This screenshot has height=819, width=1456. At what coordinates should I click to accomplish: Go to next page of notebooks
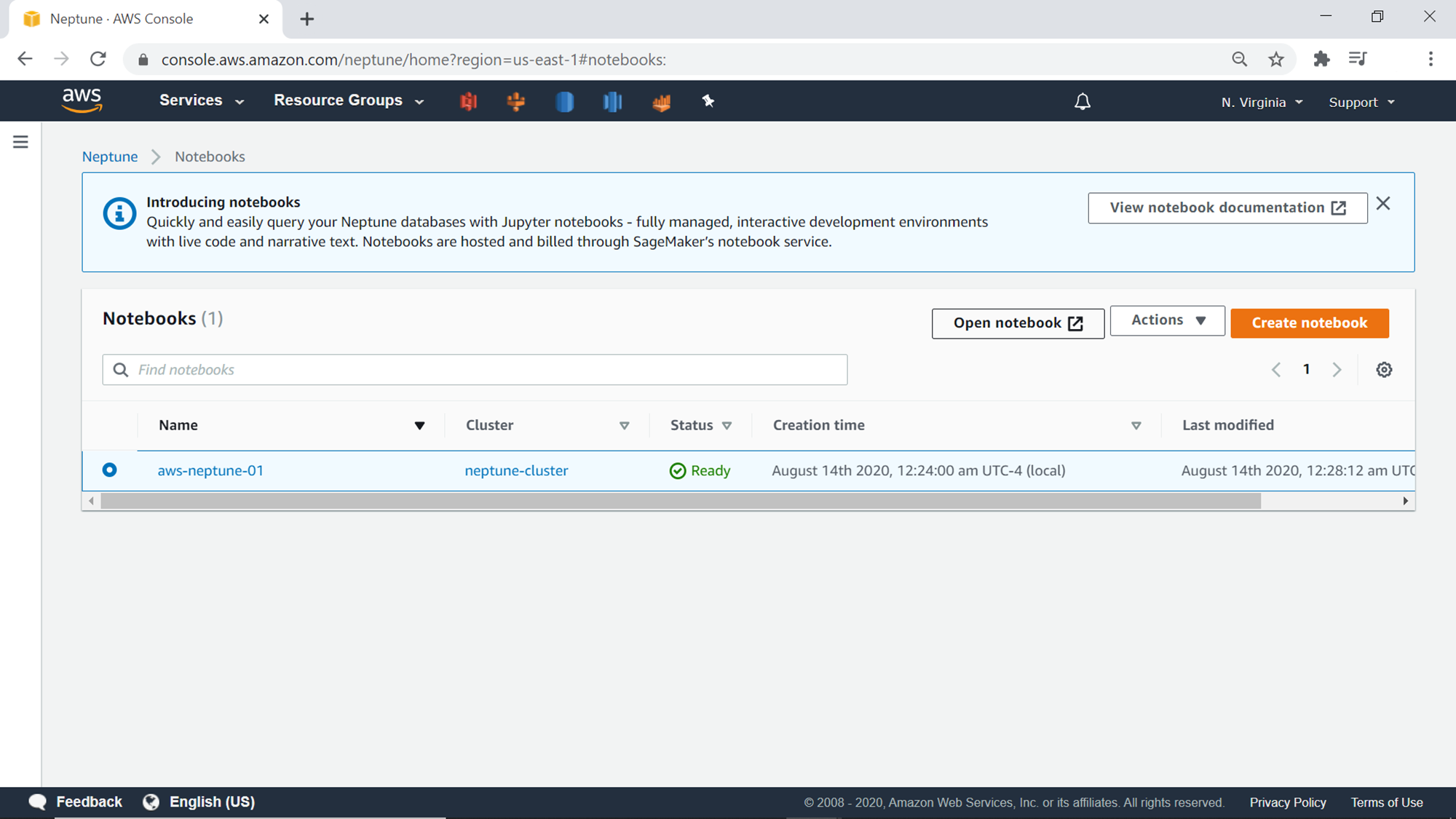[1337, 370]
